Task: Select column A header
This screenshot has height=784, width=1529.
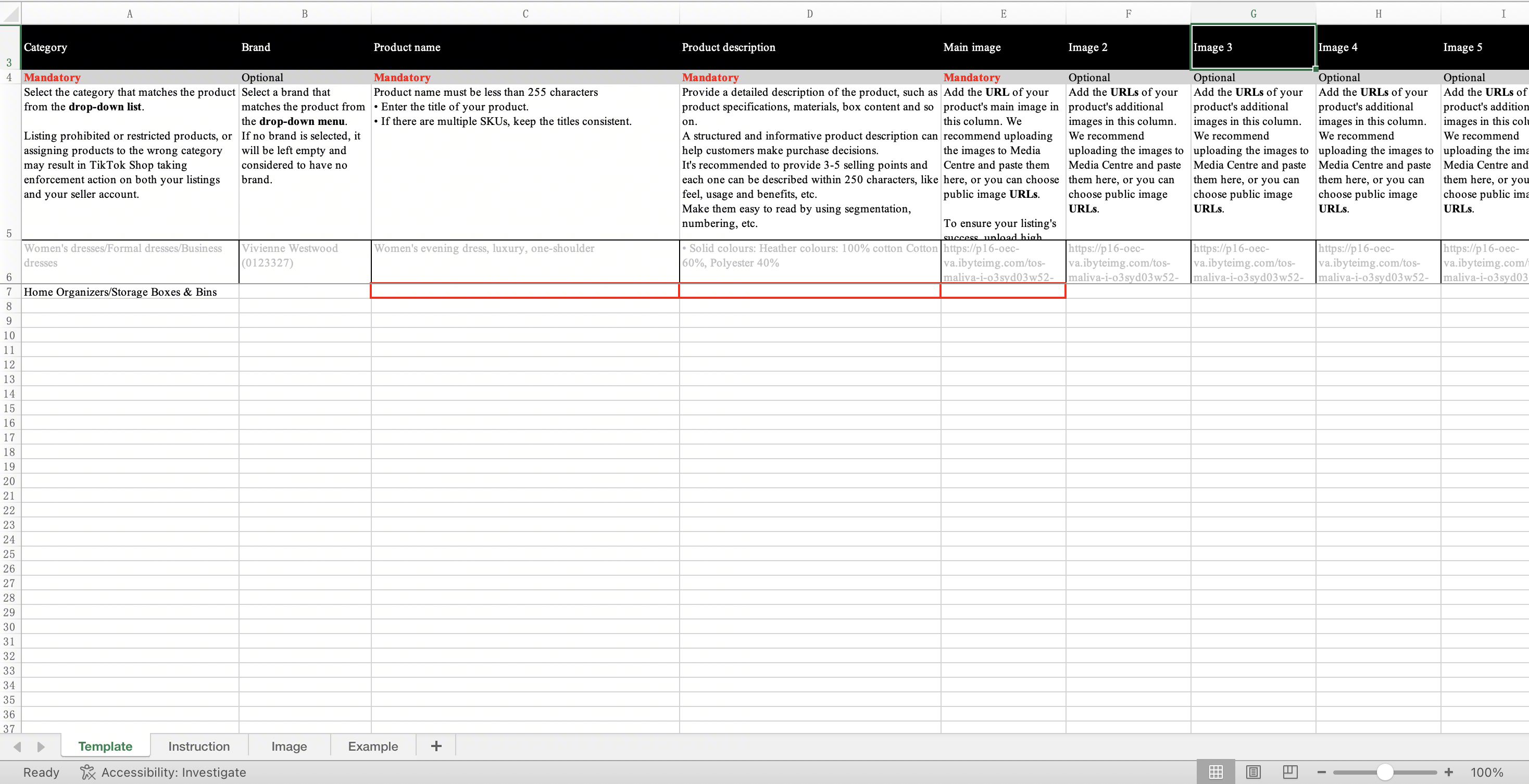Action: pyautogui.click(x=130, y=14)
